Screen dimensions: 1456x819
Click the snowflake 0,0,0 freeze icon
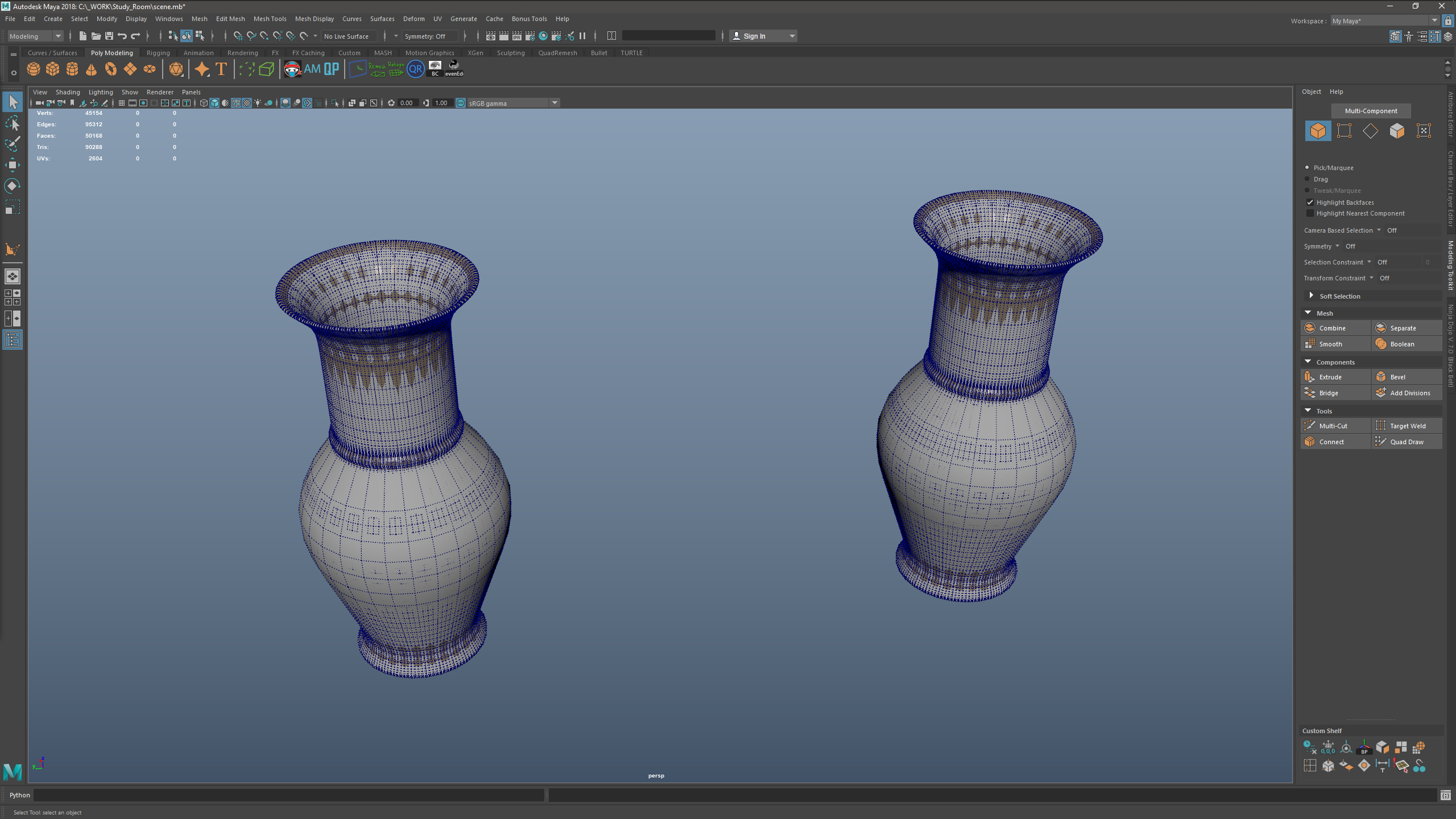click(1328, 747)
